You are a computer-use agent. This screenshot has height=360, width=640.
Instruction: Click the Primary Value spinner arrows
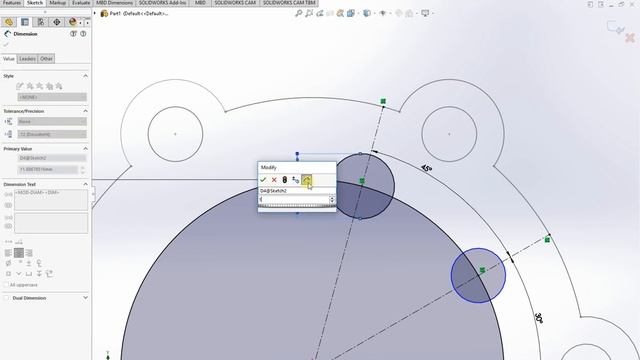click(x=83, y=169)
